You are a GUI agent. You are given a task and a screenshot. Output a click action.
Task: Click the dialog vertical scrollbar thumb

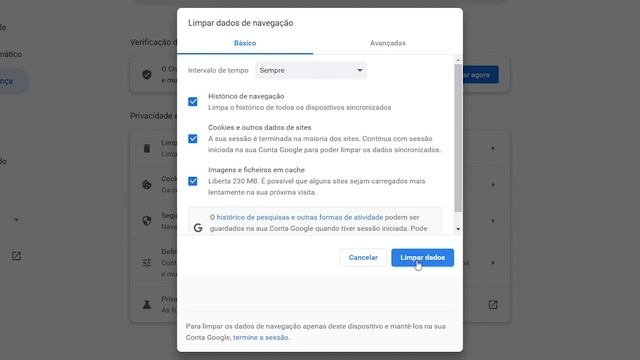458,138
